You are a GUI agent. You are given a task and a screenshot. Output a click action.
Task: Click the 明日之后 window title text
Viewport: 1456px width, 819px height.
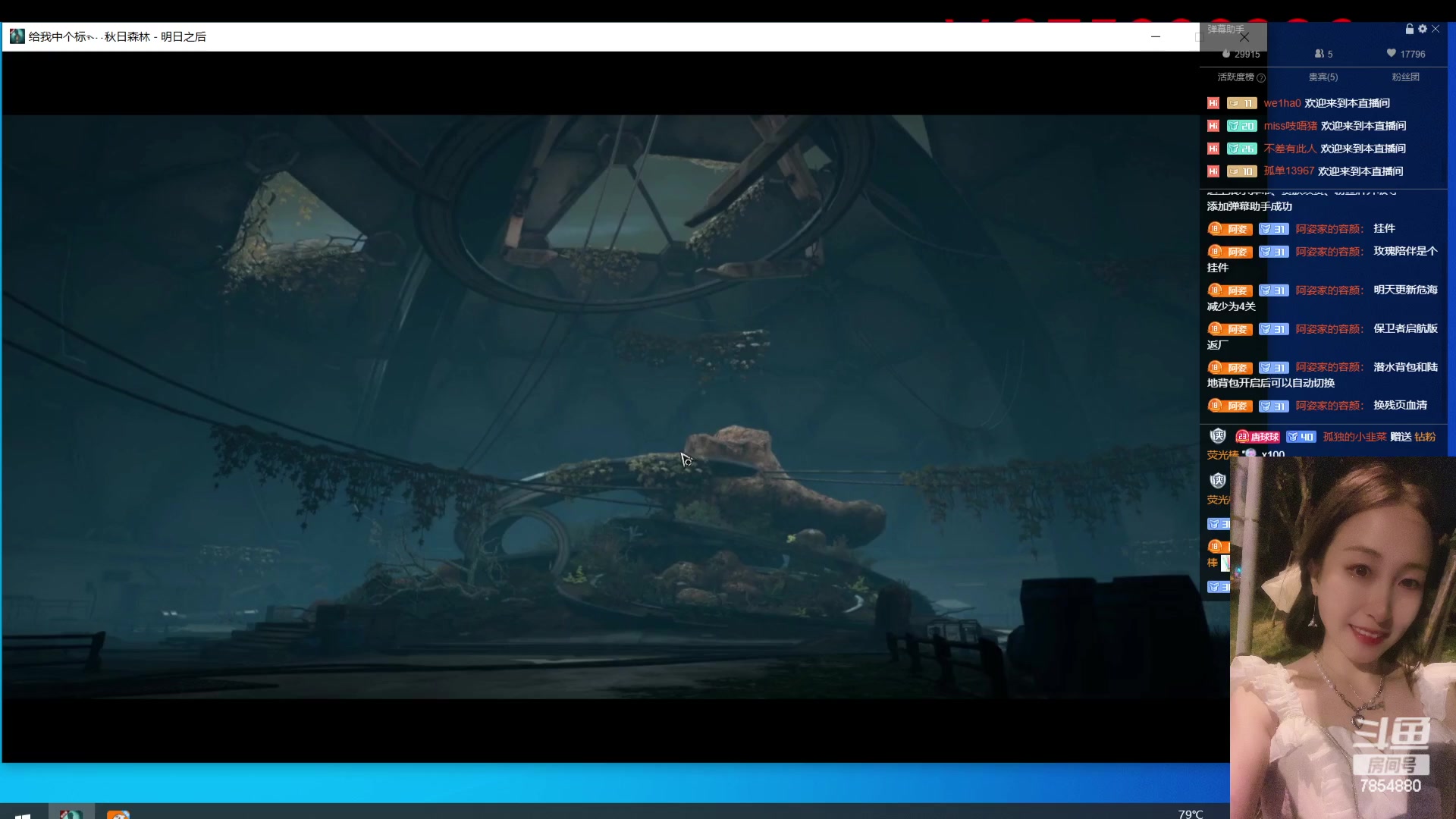(117, 36)
